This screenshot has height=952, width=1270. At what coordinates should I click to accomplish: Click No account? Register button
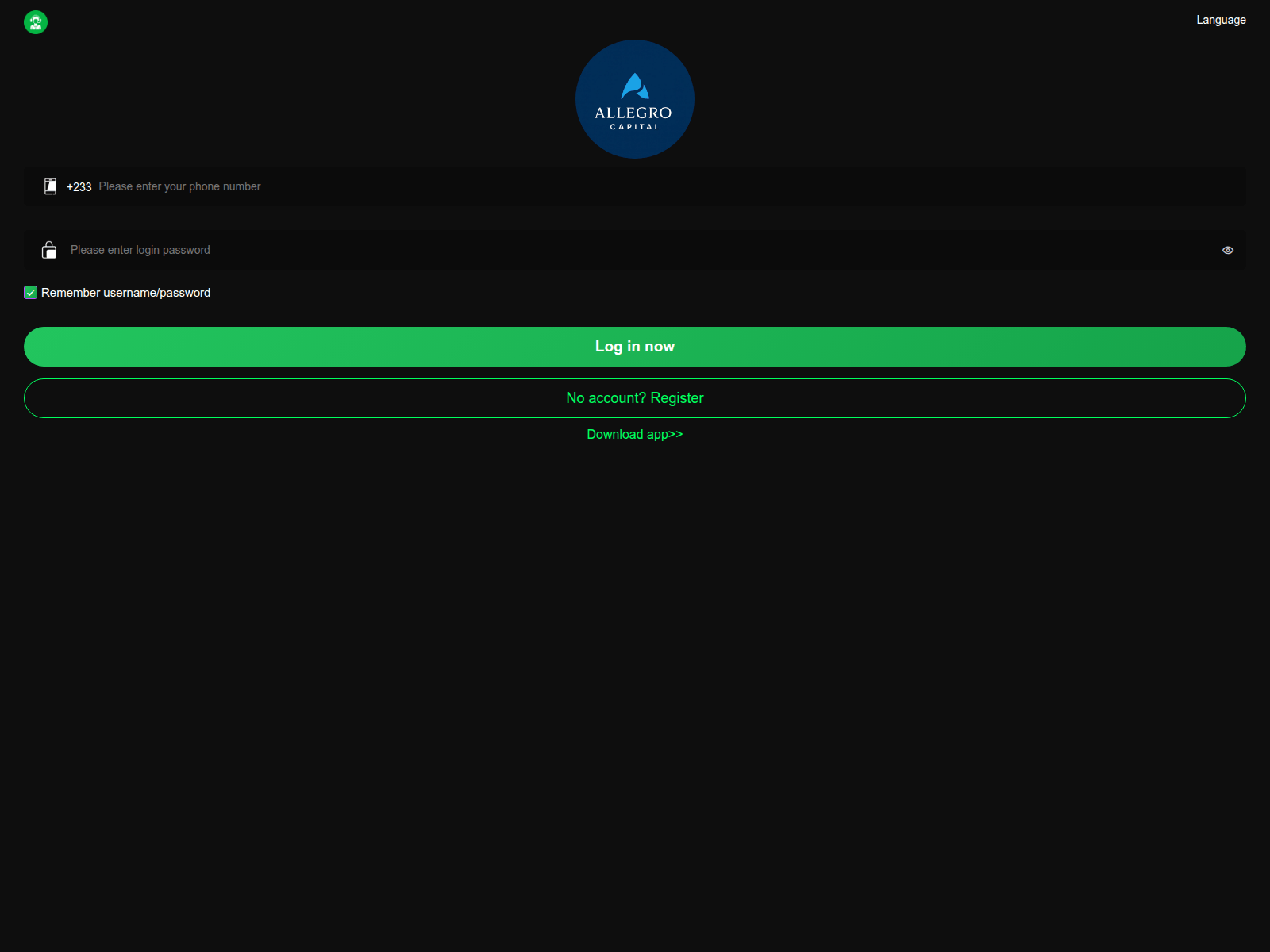[x=635, y=398]
